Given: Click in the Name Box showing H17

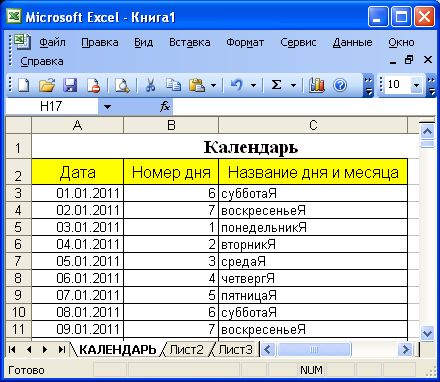Looking at the screenshot, I should coord(52,107).
